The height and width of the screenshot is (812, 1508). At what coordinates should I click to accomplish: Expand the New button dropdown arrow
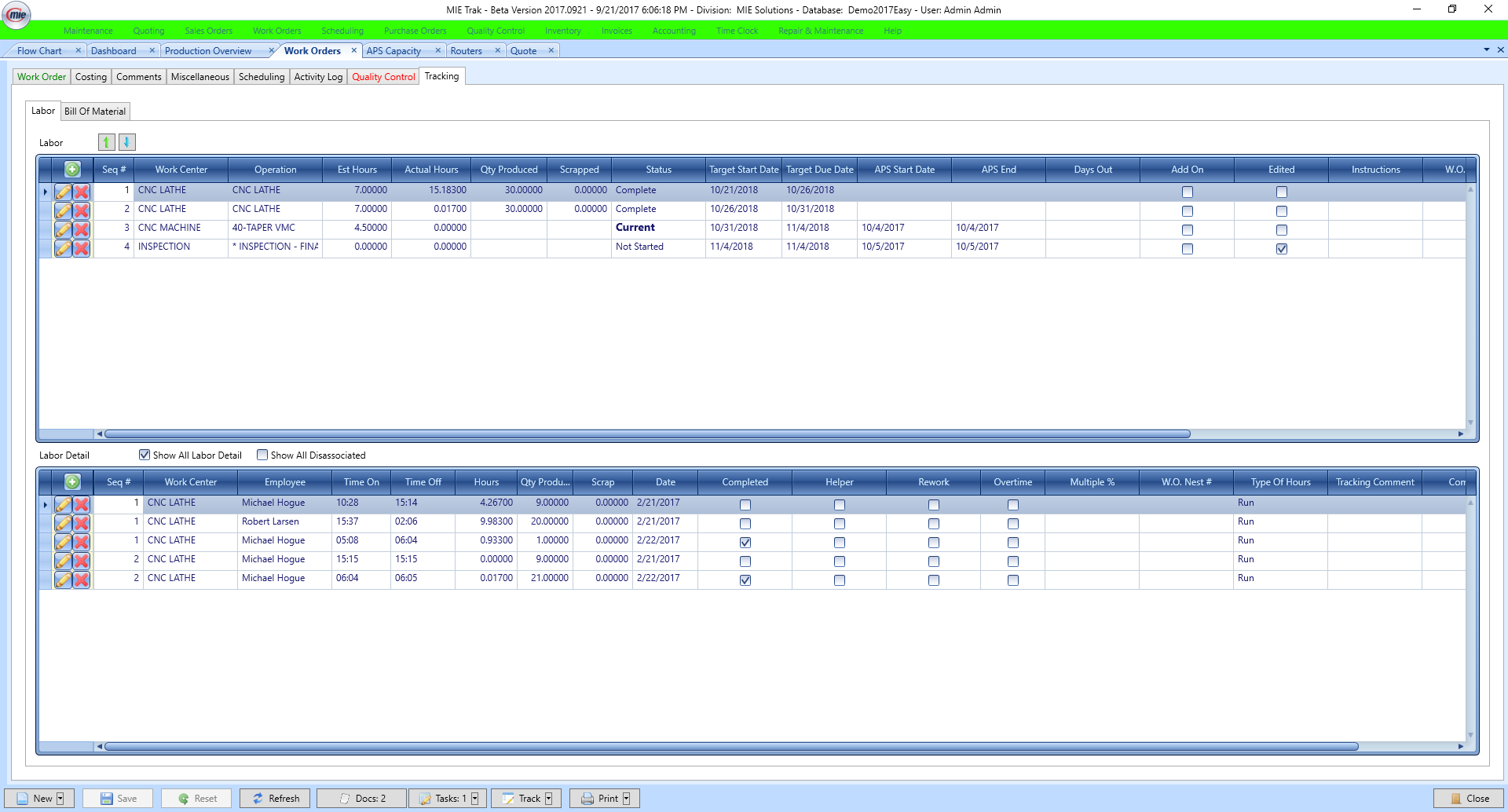(60, 799)
